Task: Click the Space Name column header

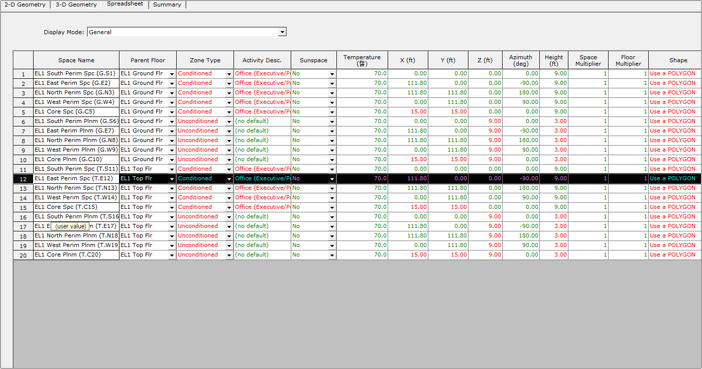Action: point(76,60)
